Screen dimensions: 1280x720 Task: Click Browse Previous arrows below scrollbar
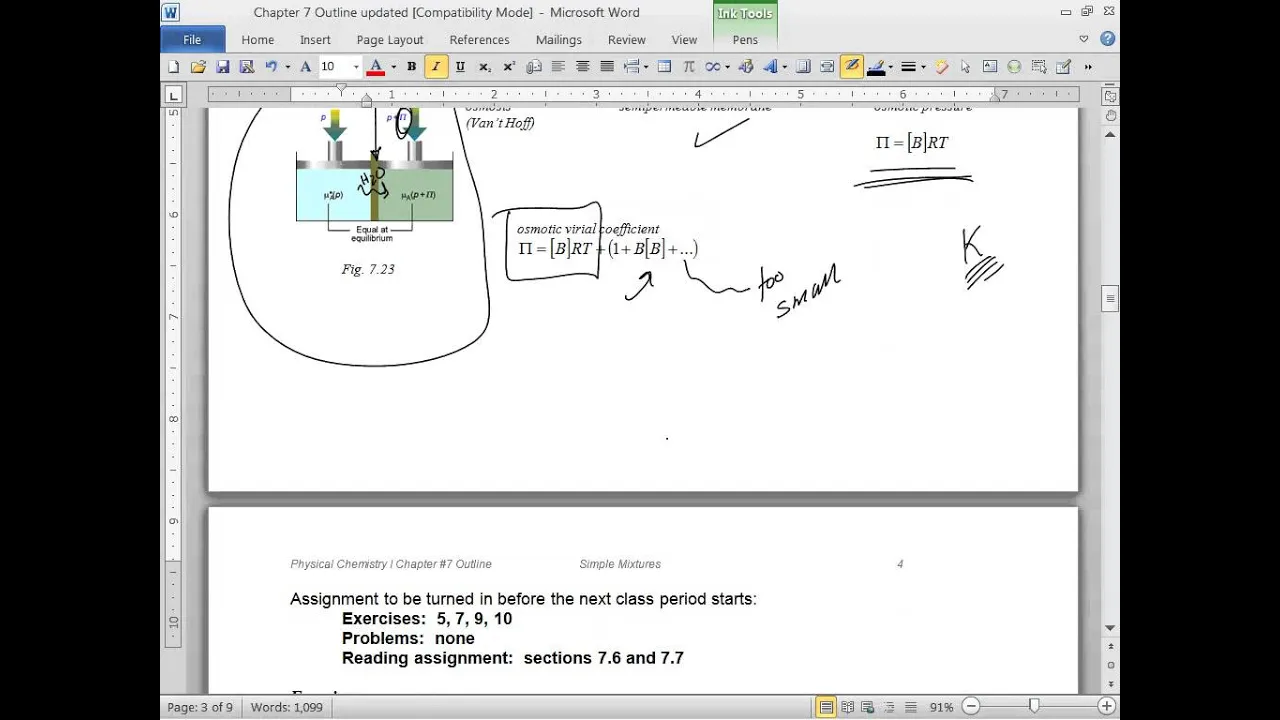click(x=1110, y=647)
